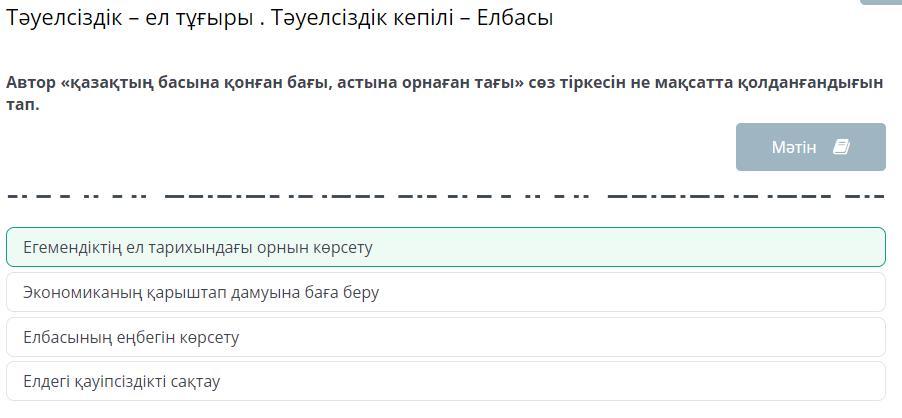The width and height of the screenshot is (902, 418).
Task: Click the bold question text starting with Автор
Action: [444, 94]
